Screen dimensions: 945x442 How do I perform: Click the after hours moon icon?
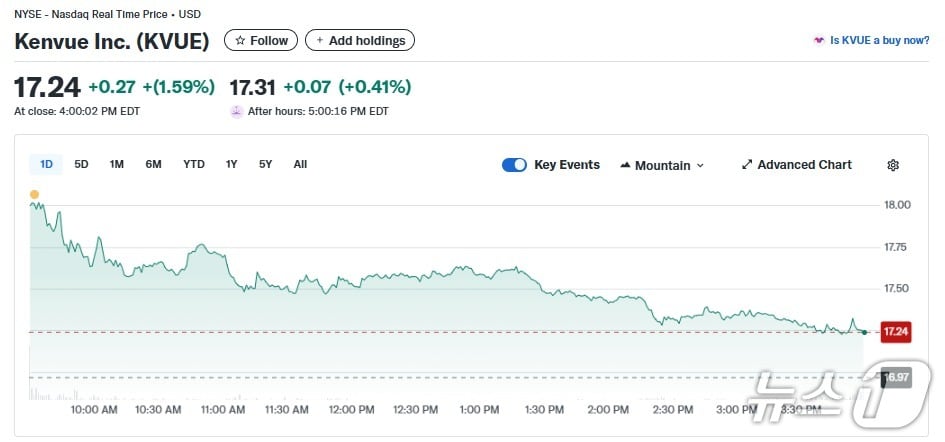pos(236,111)
